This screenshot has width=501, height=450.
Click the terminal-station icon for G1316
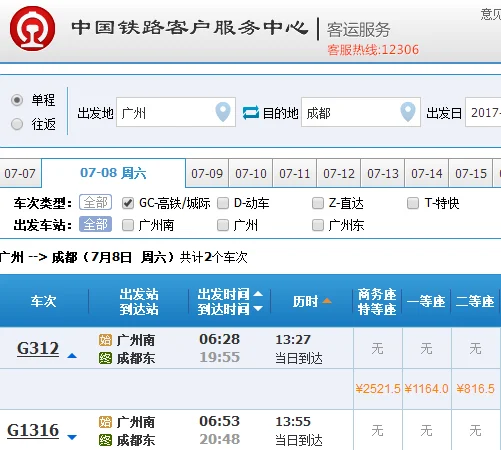pos(105,440)
